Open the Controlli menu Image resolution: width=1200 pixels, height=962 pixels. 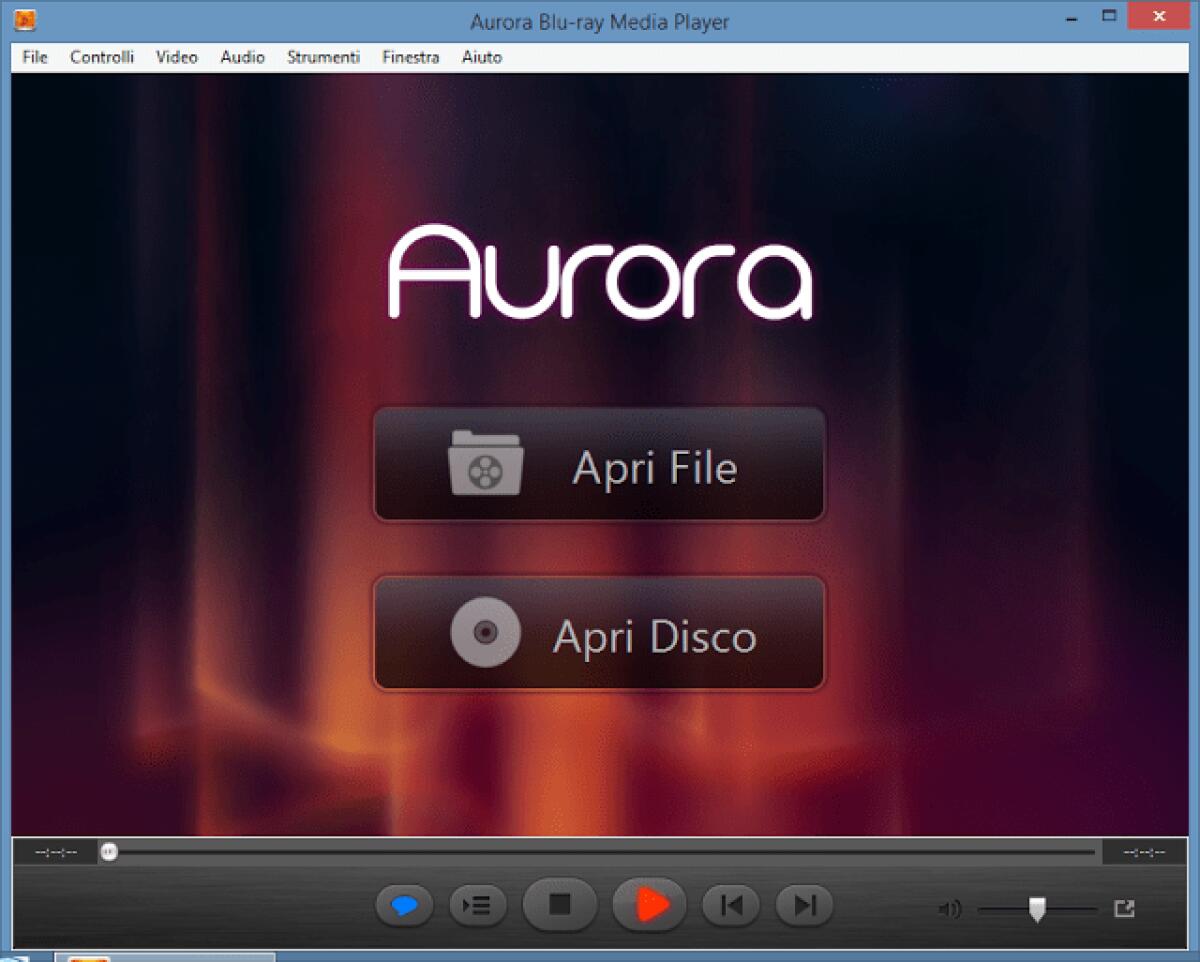[101, 57]
